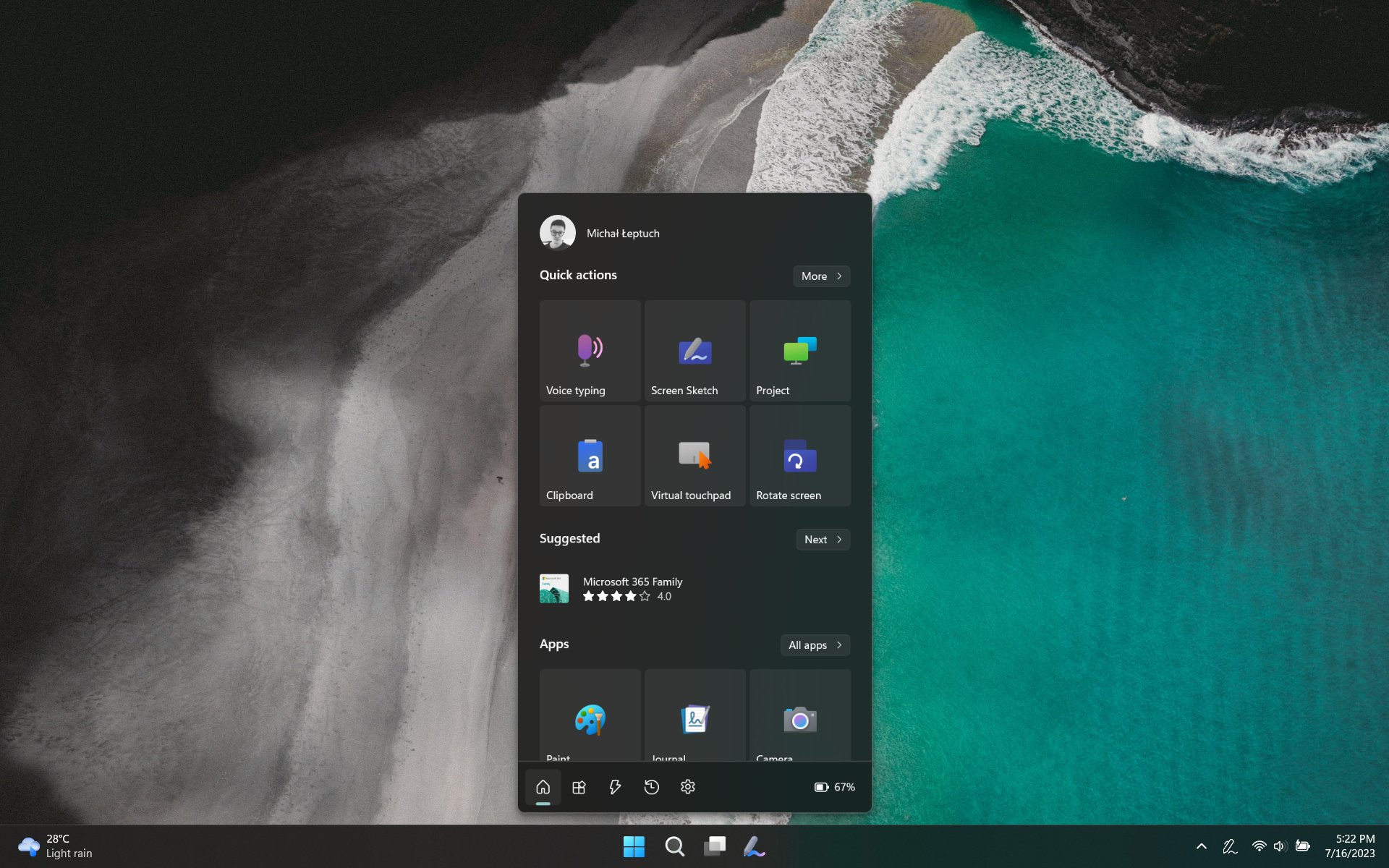Open Clipboard quick action
The height and width of the screenshot is (868, 1389).
pyautogui.click(x=590, y=456)
